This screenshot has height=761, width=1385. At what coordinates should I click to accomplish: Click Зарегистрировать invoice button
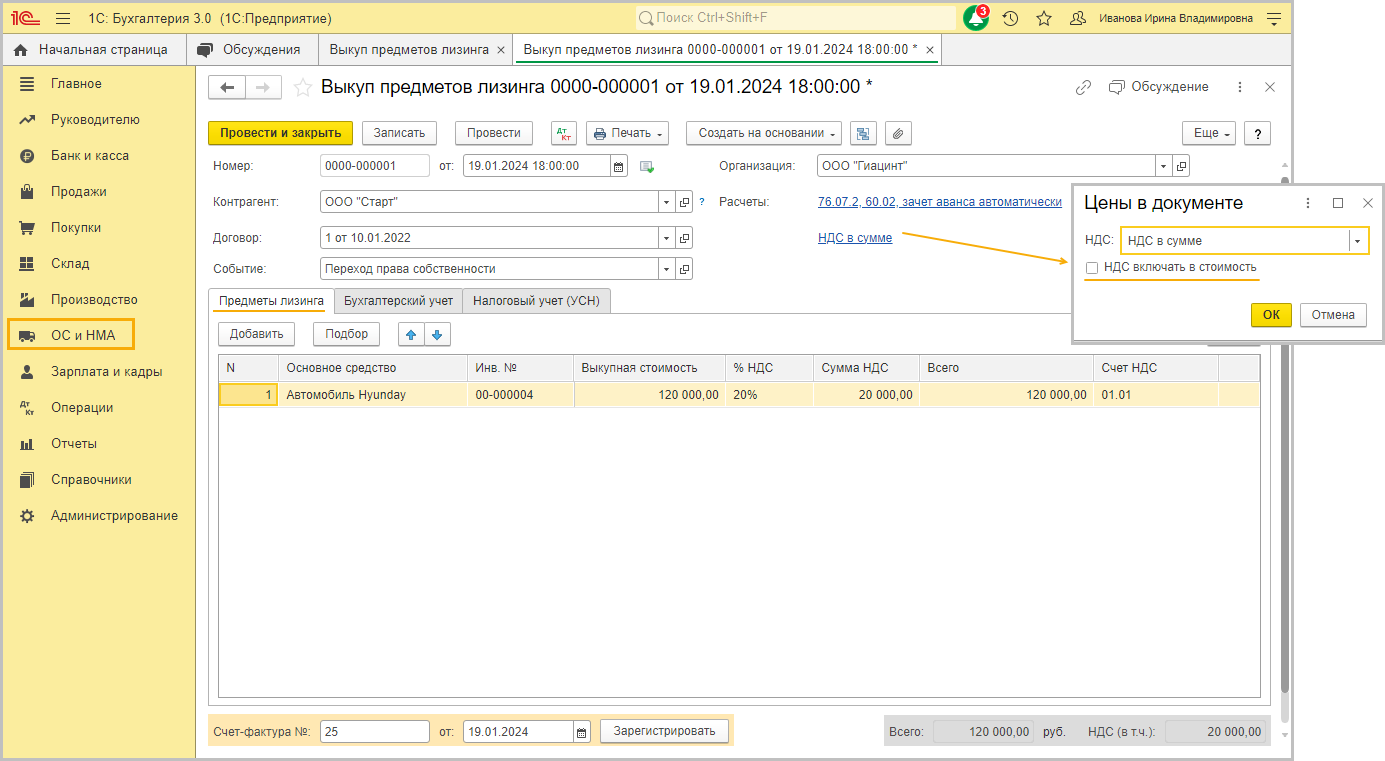tap(665, 732)
